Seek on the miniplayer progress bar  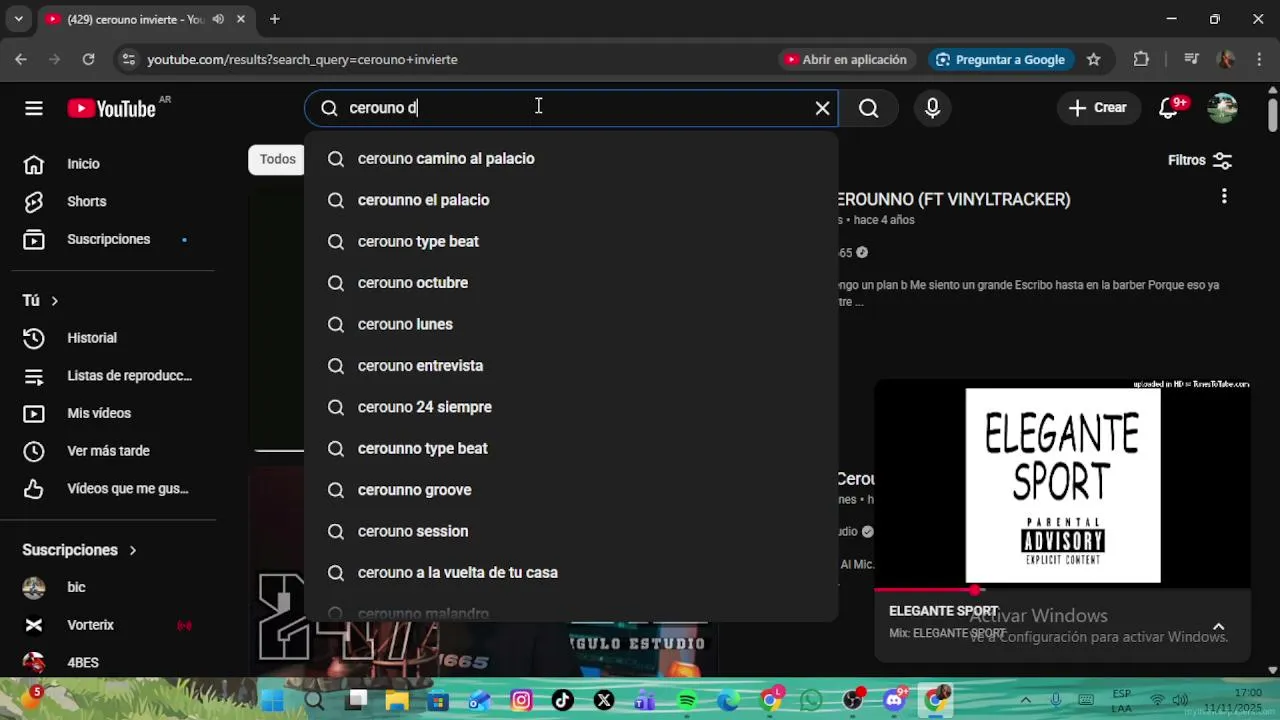coord(1062,590)
